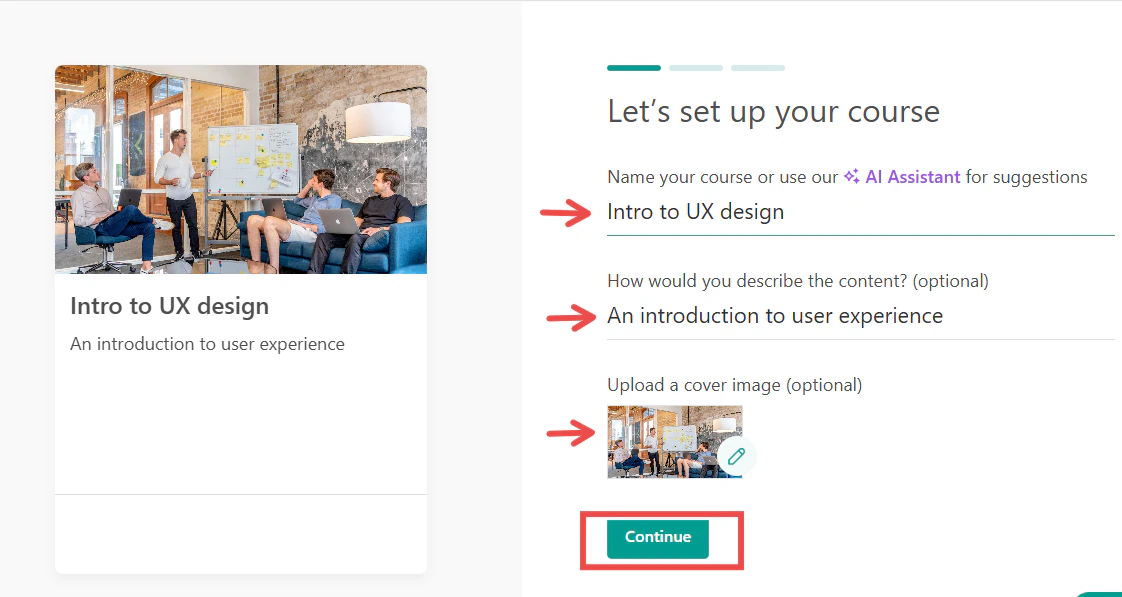Click the heading 'Let's set up your course'

[x=774, y=112]
